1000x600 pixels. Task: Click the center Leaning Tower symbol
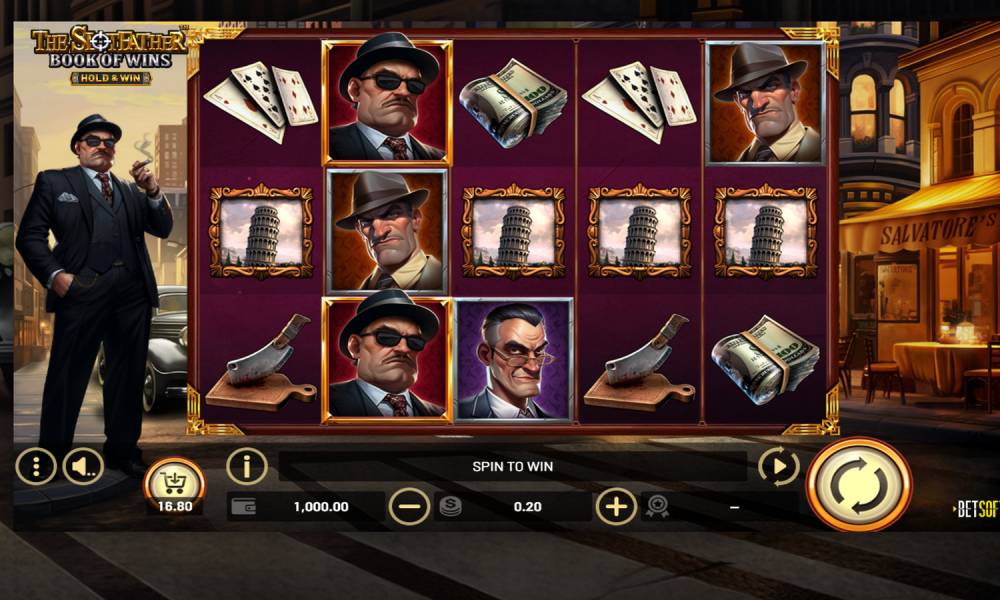[513, 231]
